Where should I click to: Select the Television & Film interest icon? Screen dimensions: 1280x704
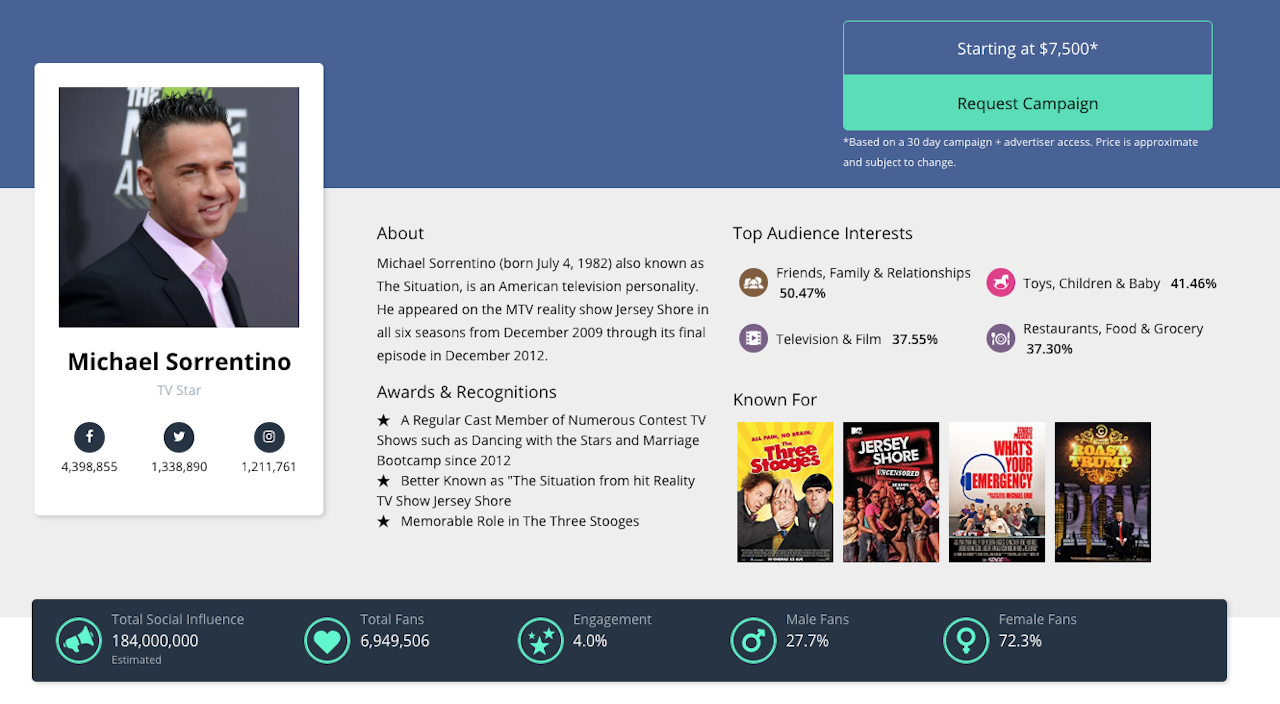753,338
